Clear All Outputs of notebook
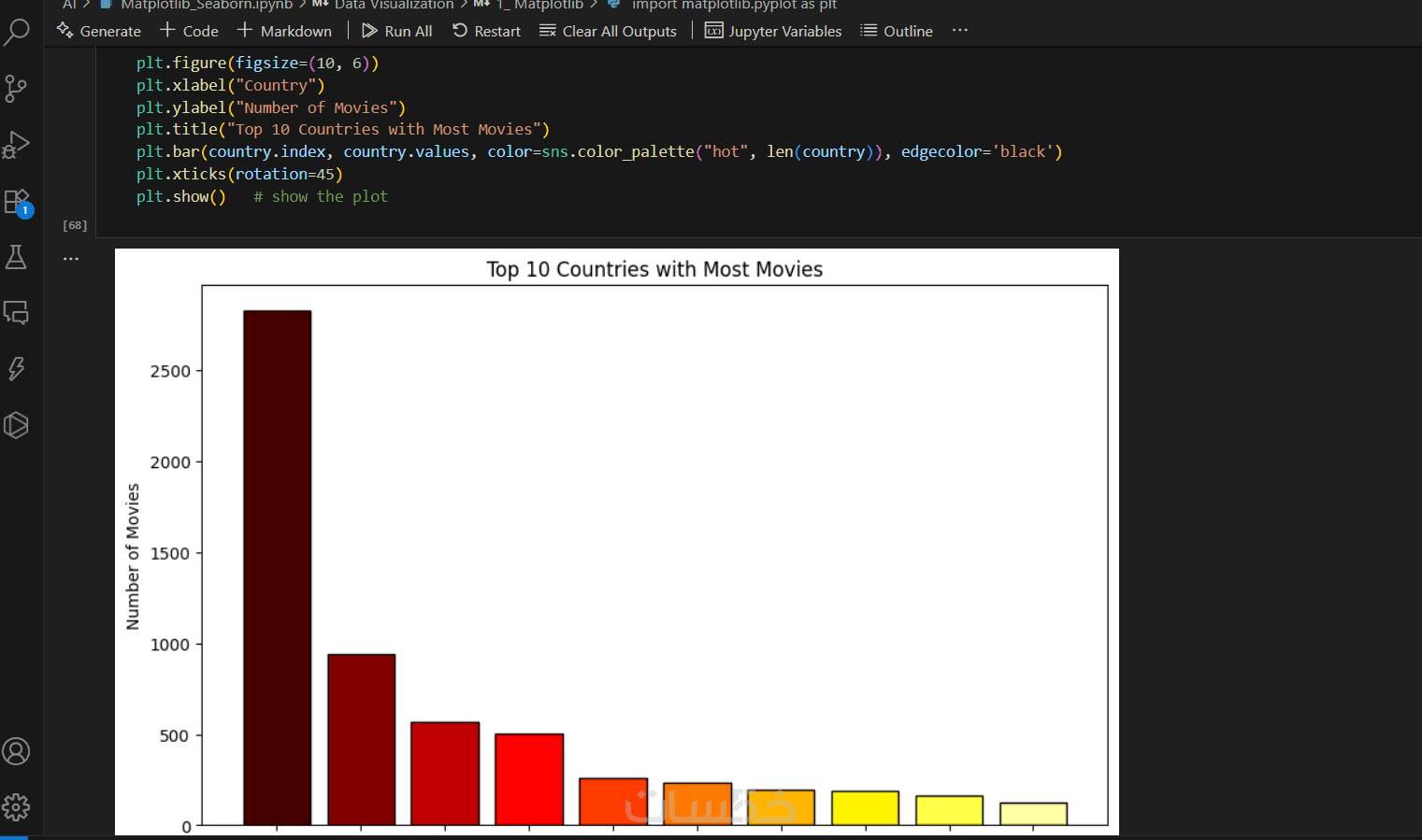Screen dimensions: 1422x840 [608, 31]
